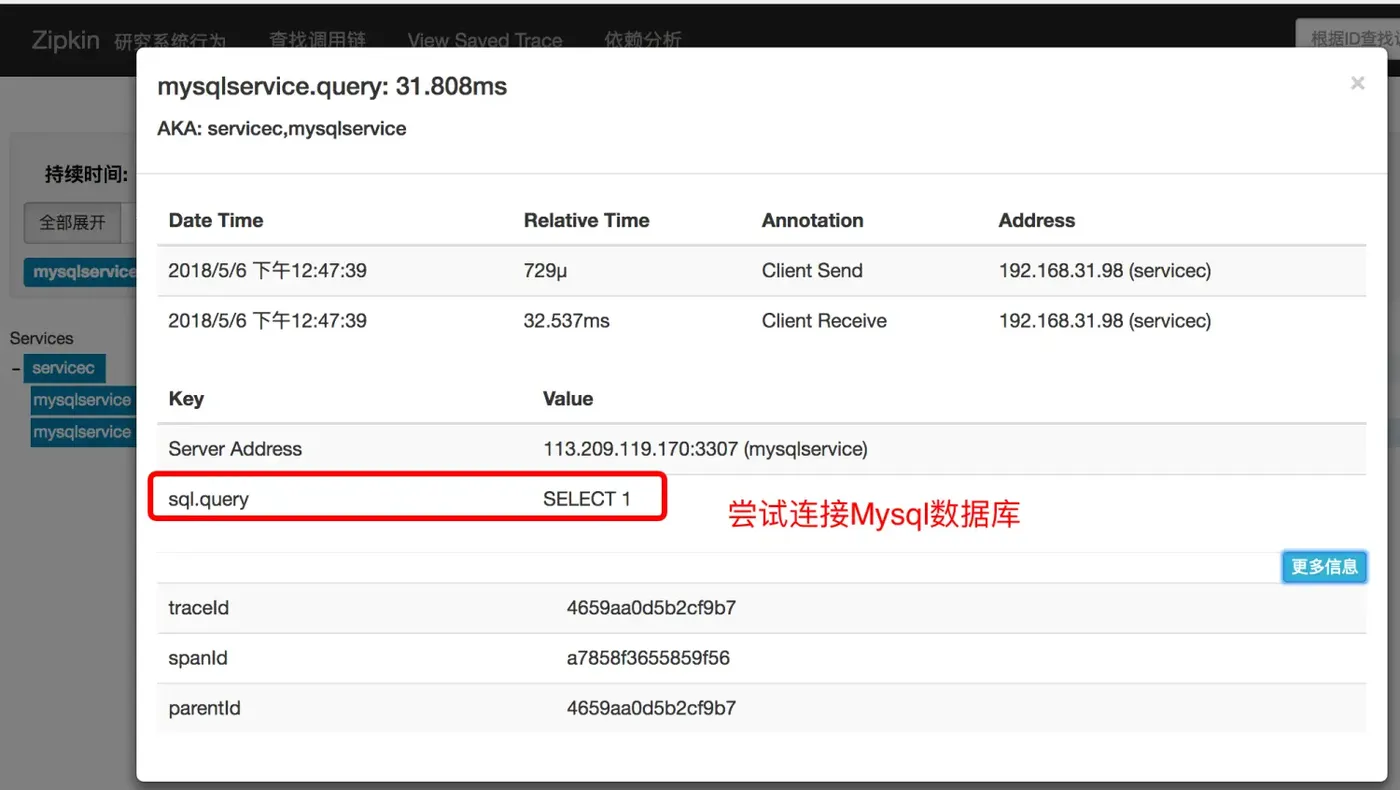Click the Services heading in the sidebar

coord(42,338)
